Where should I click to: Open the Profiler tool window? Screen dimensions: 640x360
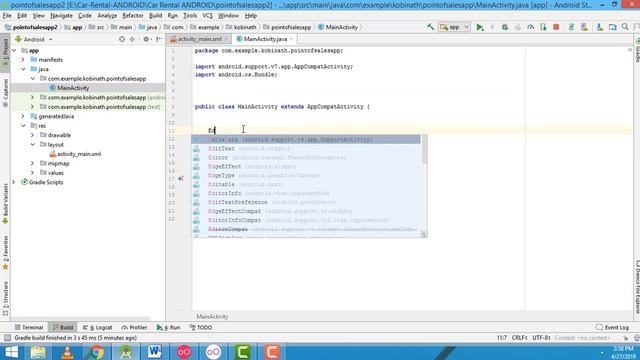pos(134,327)
